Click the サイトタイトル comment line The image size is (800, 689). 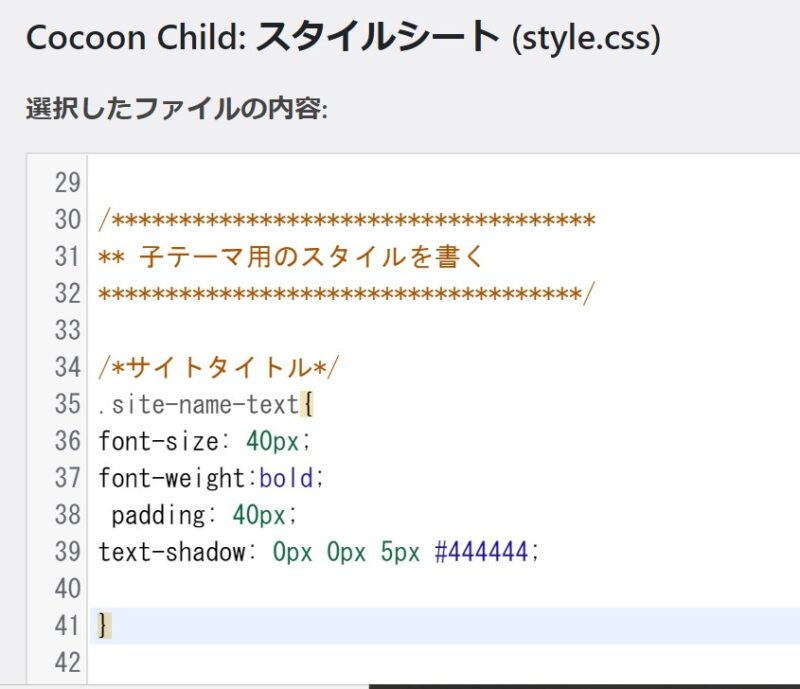pos(218,367)
